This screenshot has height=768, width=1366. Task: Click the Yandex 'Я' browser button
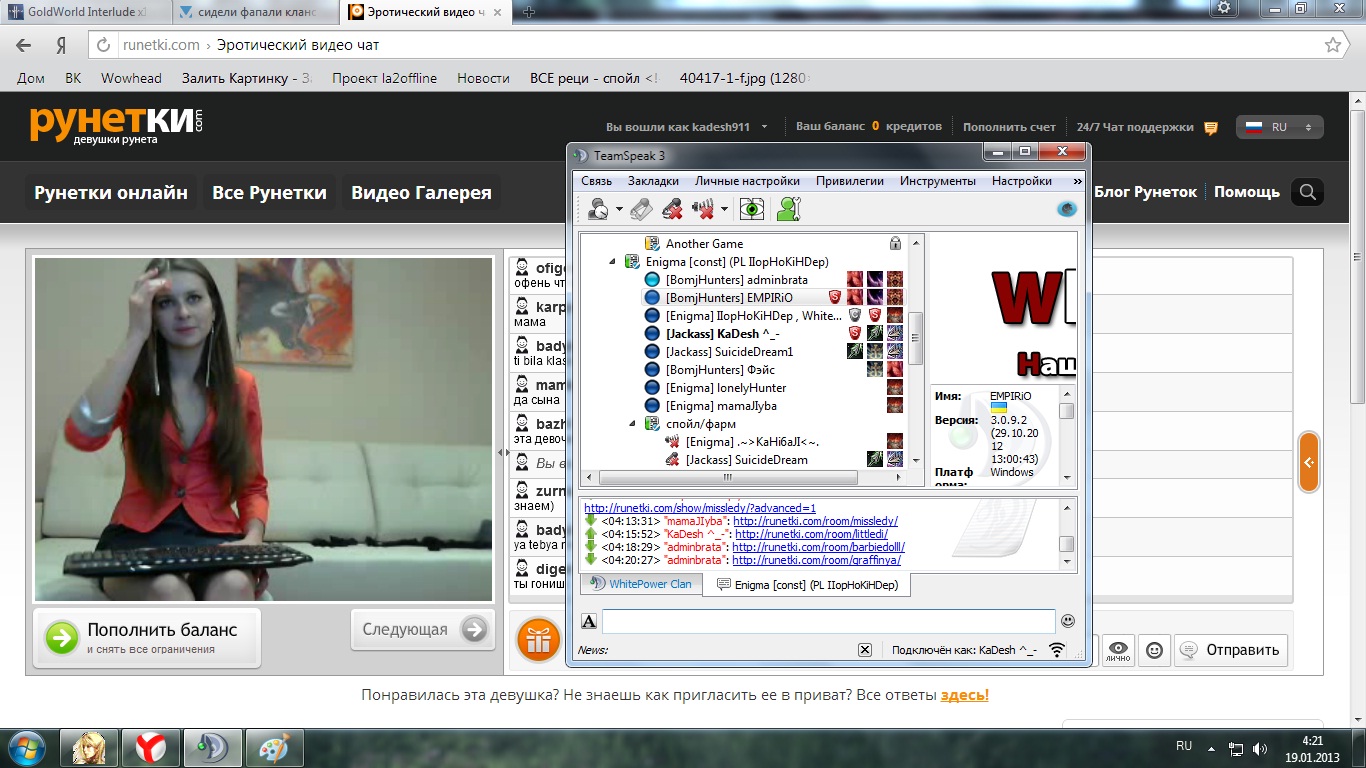point(60,45)
